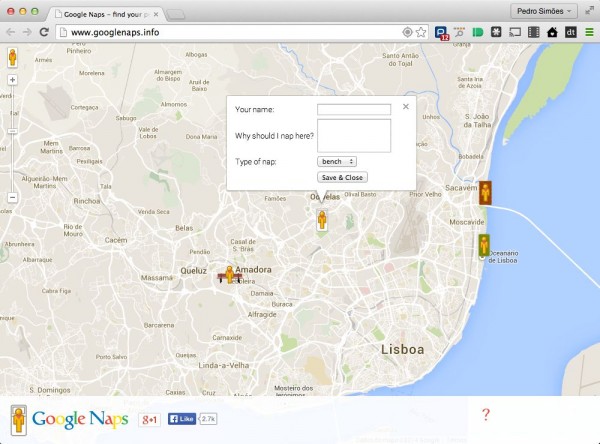600x444 pixels.
Task: Click the map zoom slider handle
Action: [13, 131]
